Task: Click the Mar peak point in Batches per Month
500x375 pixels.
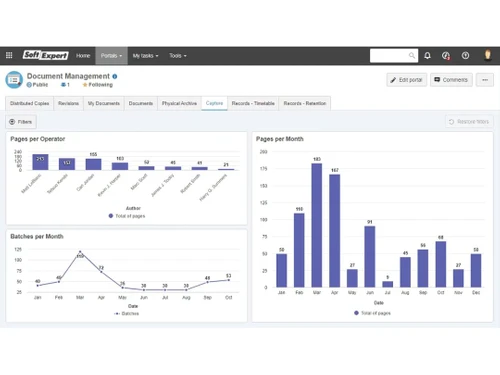Action: point(80,252)
